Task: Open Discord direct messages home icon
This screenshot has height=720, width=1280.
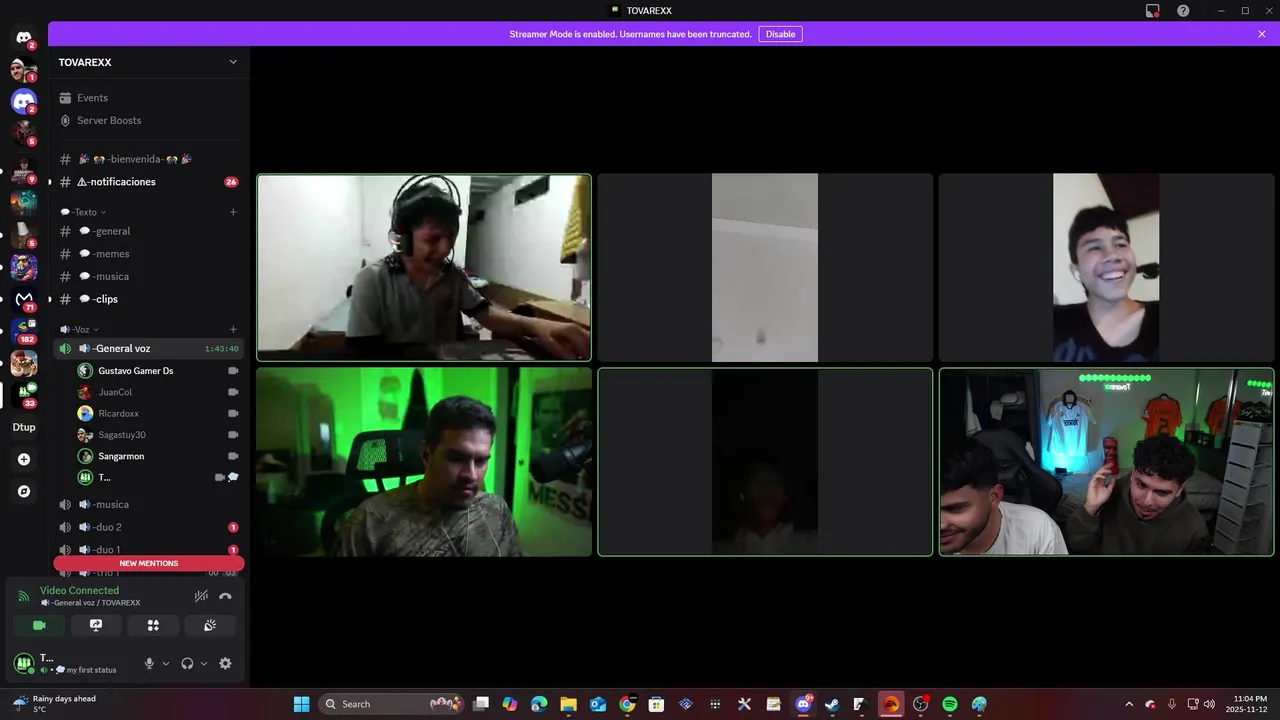Action: point(24,38)
